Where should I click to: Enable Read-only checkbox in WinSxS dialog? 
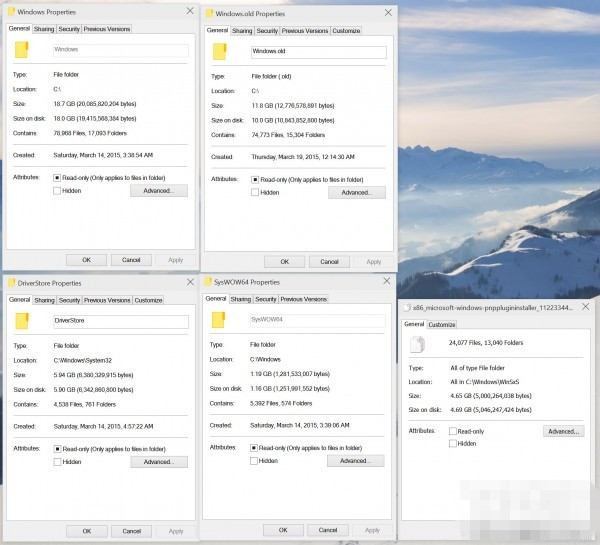[453, 431]
